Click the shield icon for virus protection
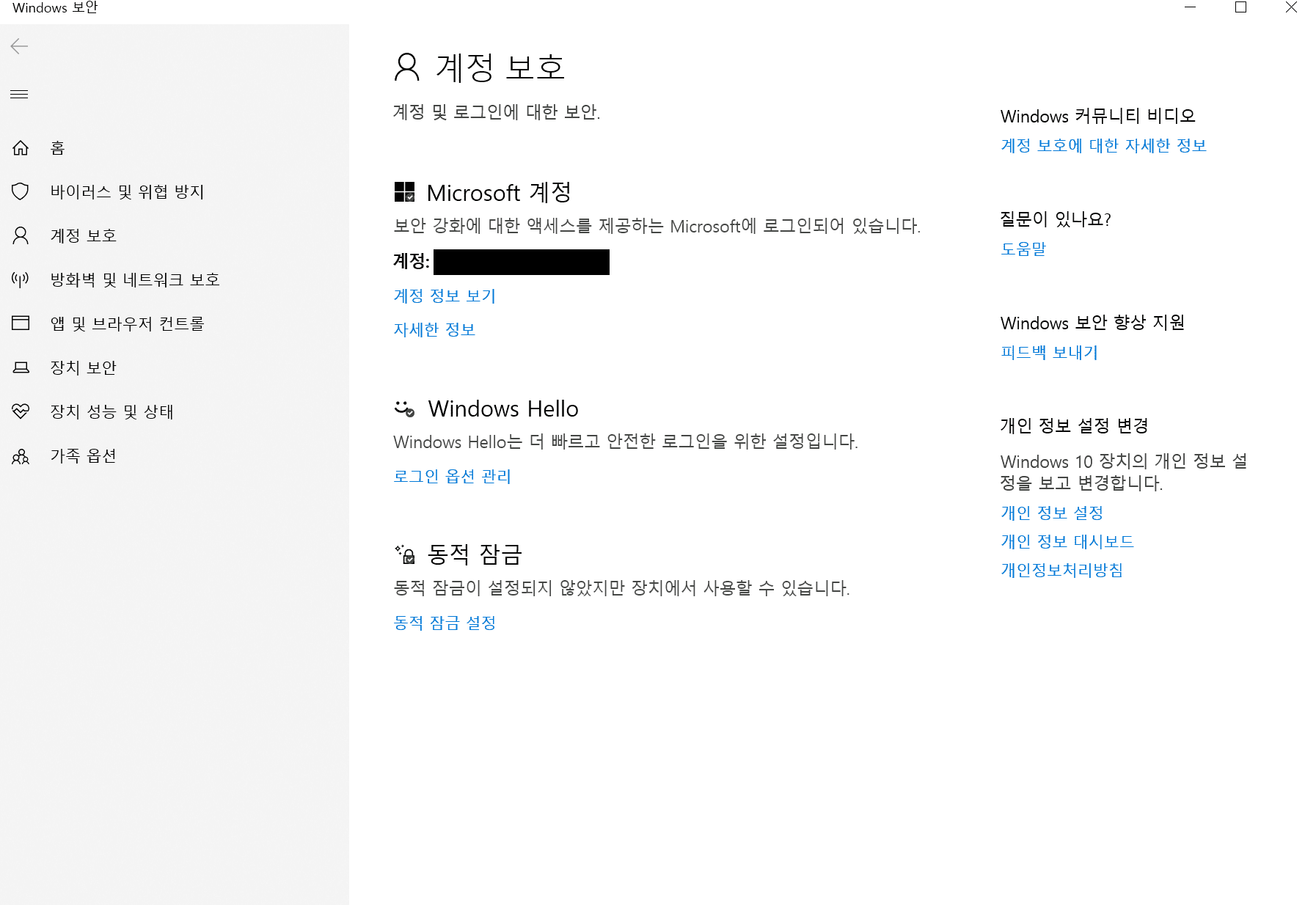The width and height of the screenshot is (1316, 905). click(x=21, y=191)
